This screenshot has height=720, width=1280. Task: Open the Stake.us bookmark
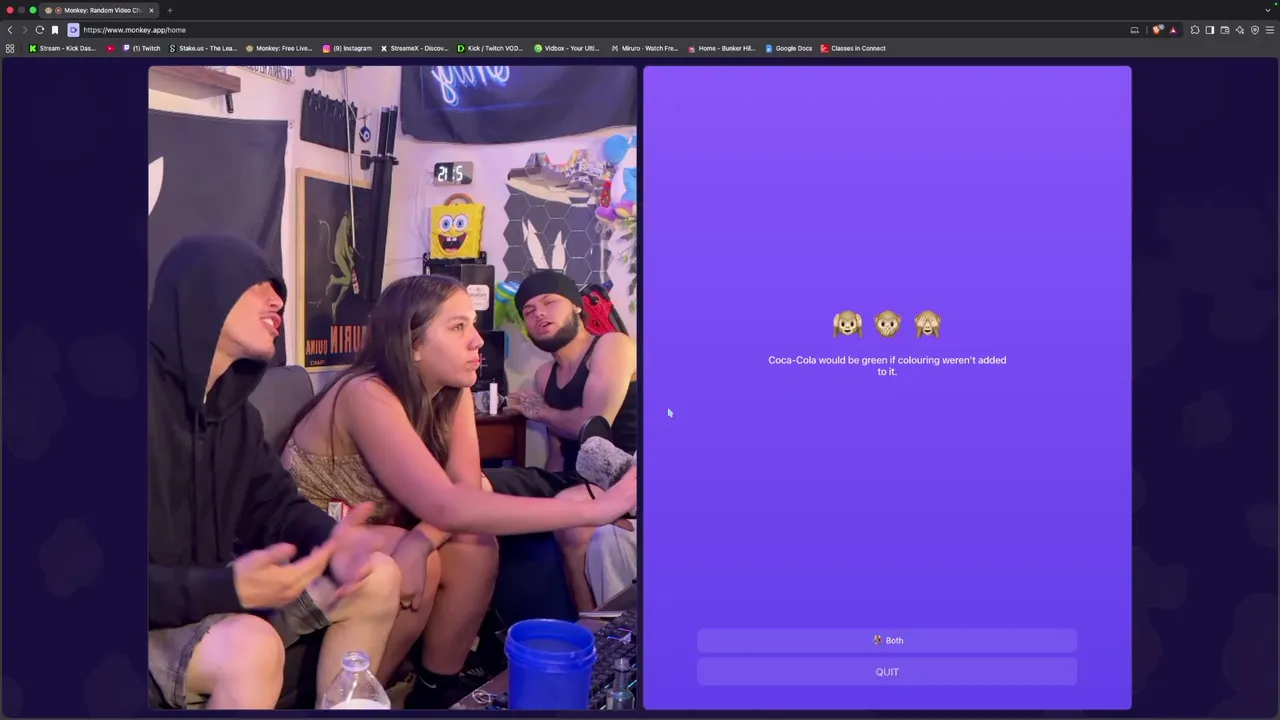(x=203, y=48)
